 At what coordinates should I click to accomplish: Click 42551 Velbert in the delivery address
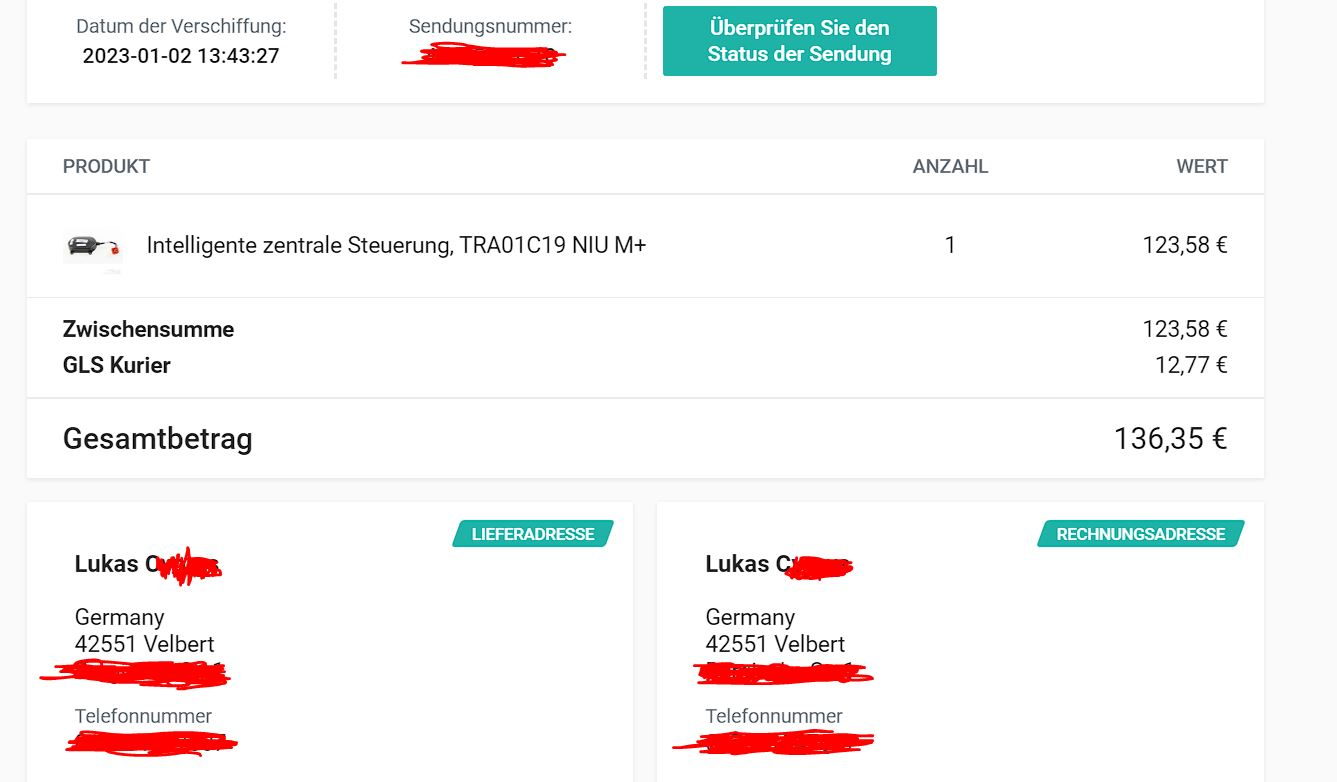point(144,644)
